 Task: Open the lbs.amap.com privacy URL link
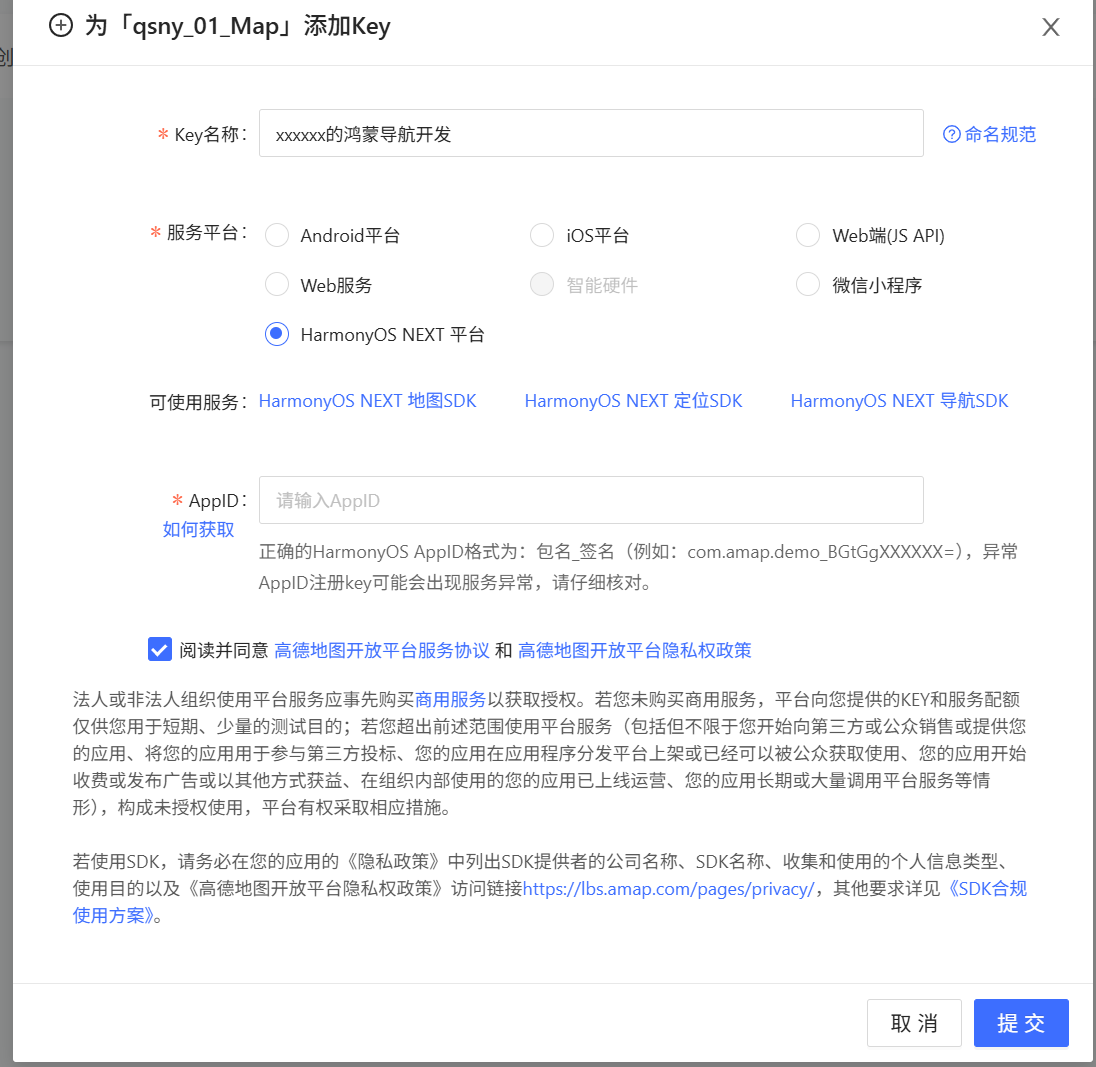point(668,889)
